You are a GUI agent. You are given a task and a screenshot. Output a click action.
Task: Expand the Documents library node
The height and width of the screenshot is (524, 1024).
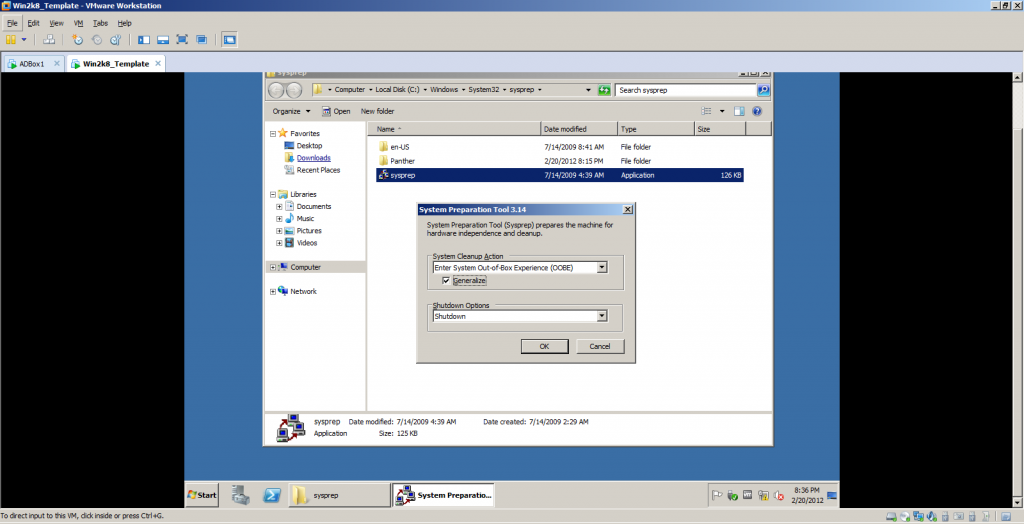(x=280, y=206)
